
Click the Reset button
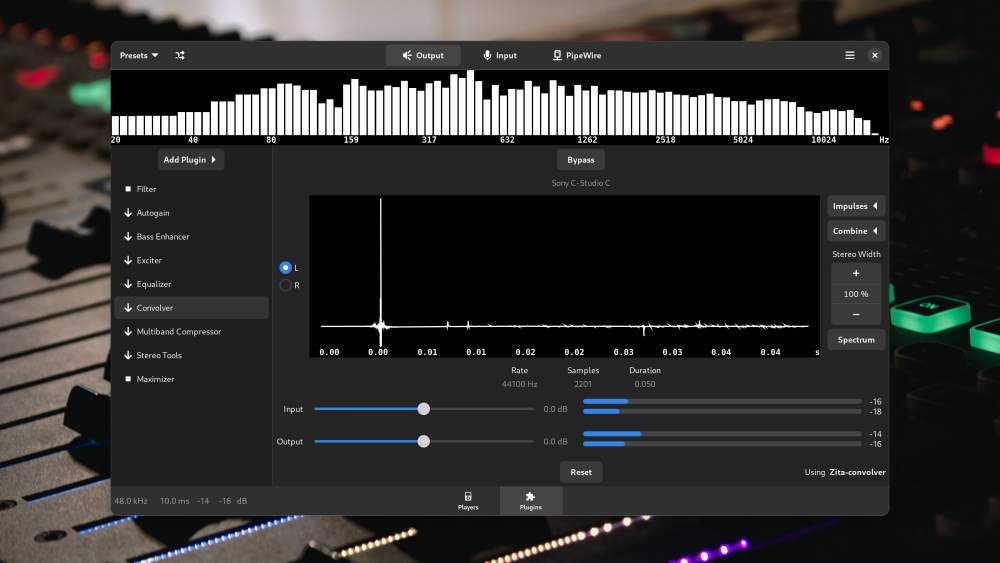(x=580, y=472)
